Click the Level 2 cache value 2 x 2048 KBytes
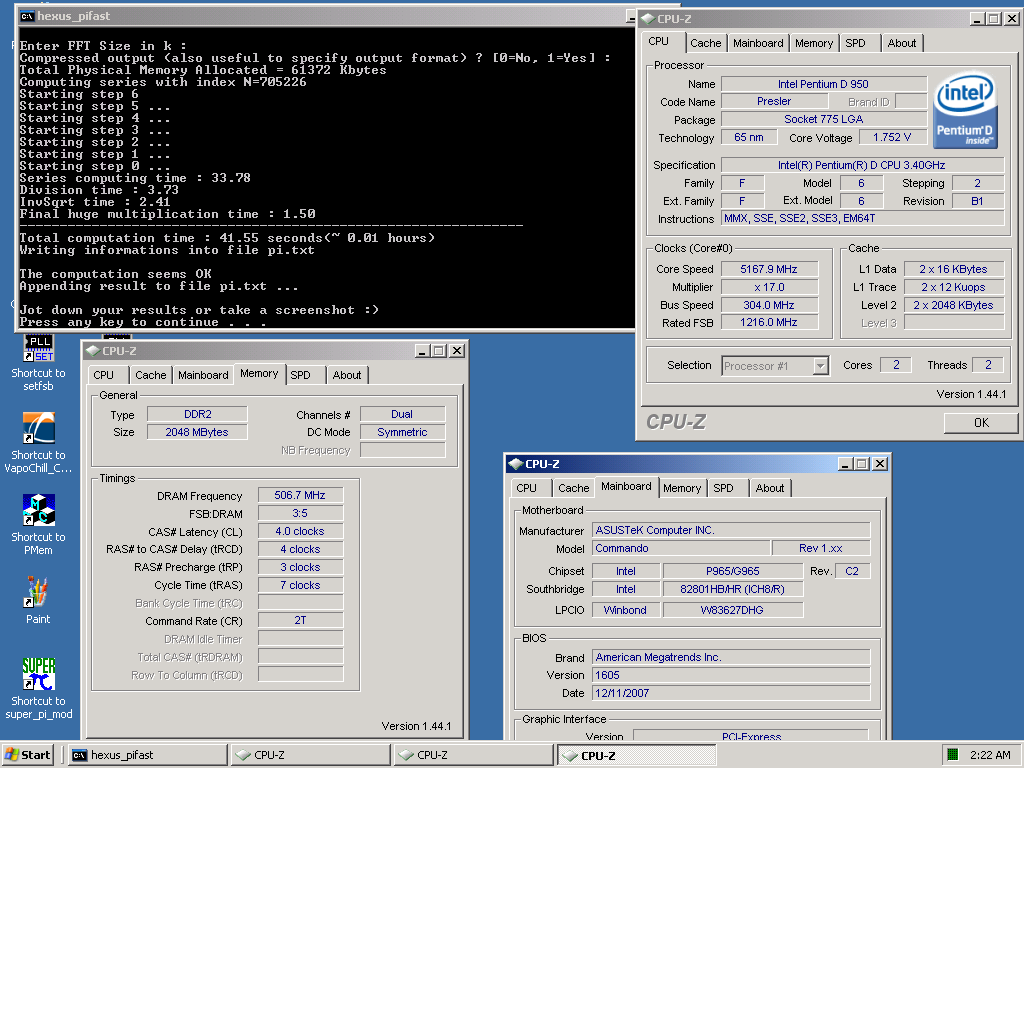Viewport: 1024px width, 1024px height. [953, 305]
